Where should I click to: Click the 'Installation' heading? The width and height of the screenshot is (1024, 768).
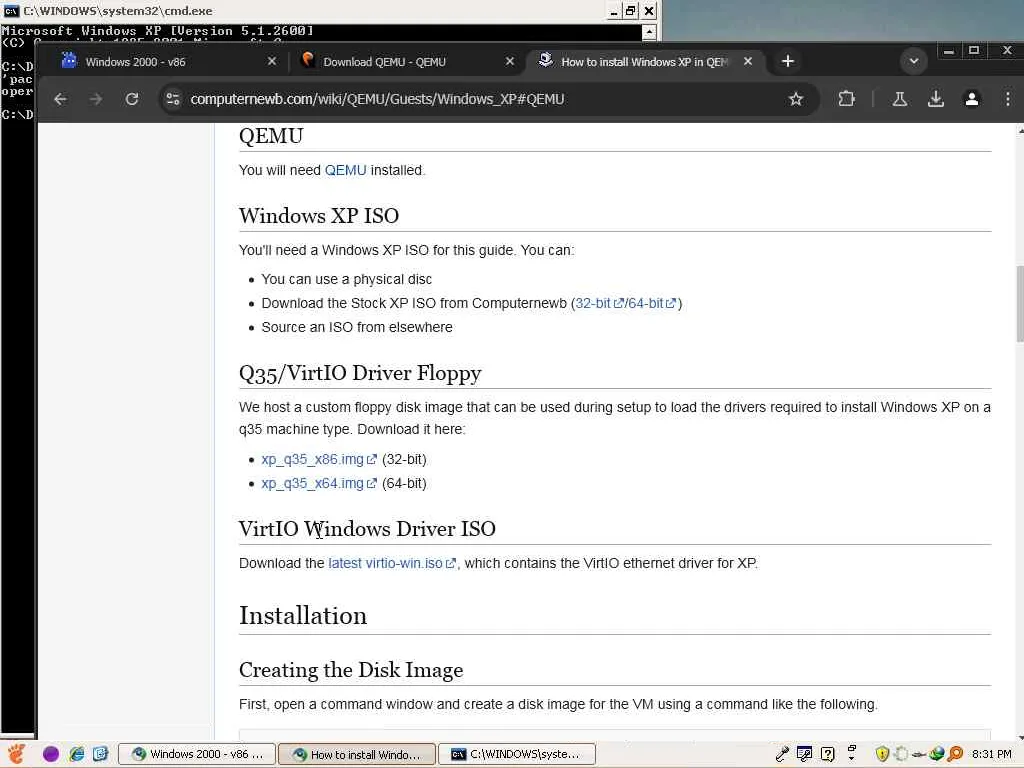[x=303, y=616]
